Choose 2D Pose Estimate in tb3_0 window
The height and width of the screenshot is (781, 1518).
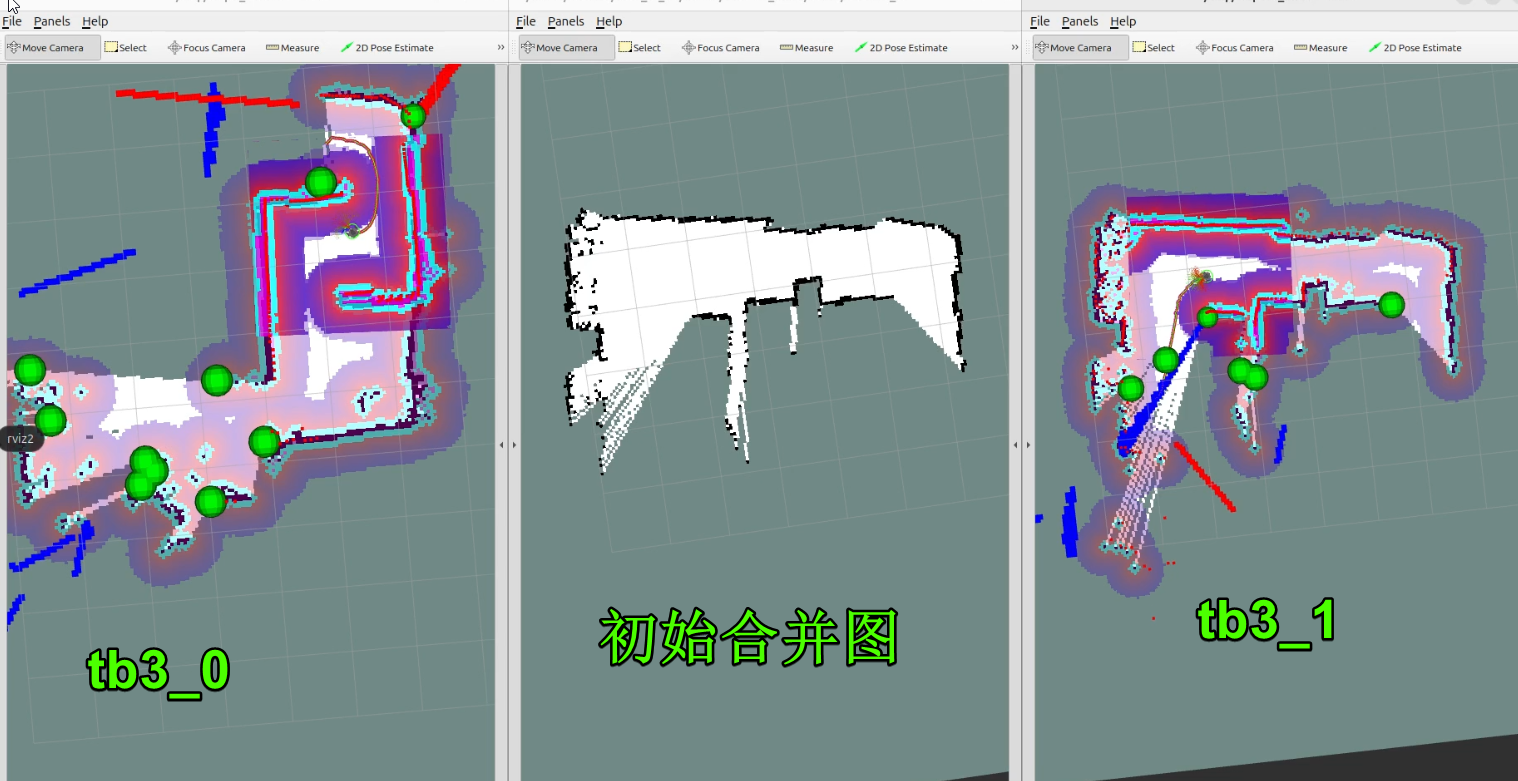click(x=388, y=48)
